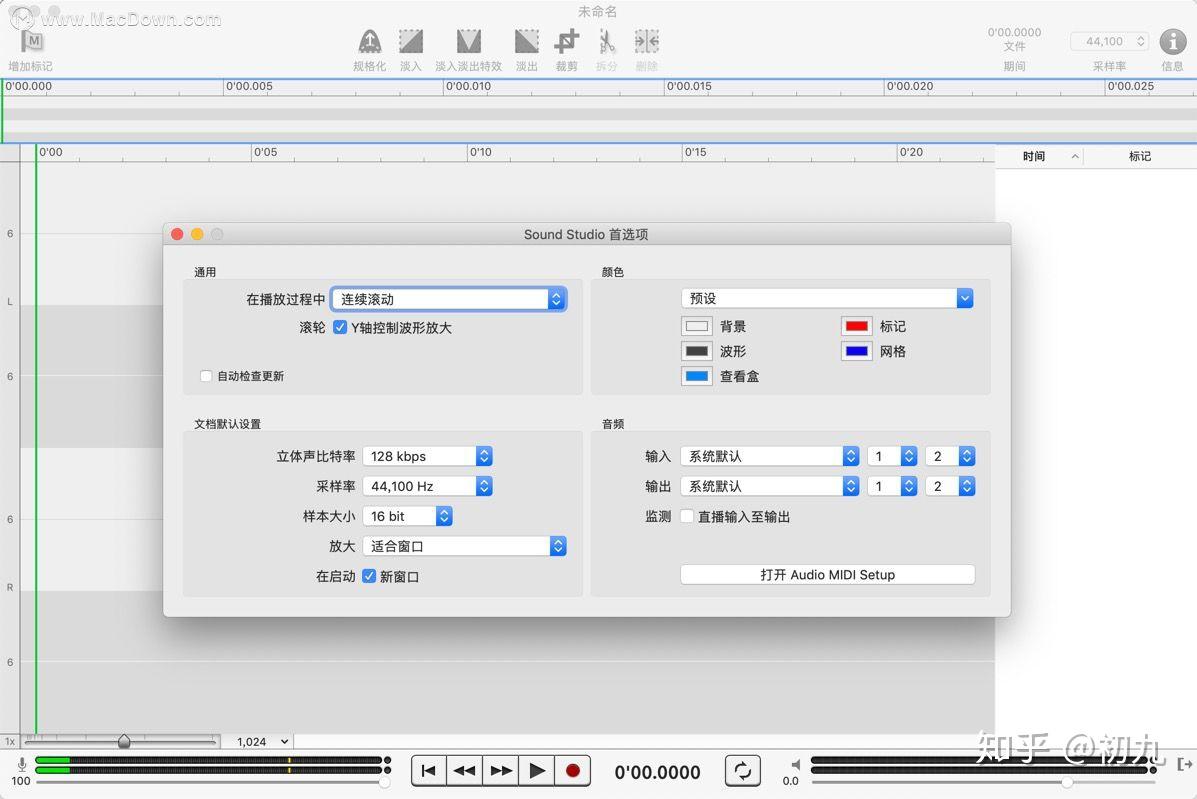Viewport: 1197px width, 799px height.
Task: Close the Sound Studio 首选项 window
Action: [177, 234]
